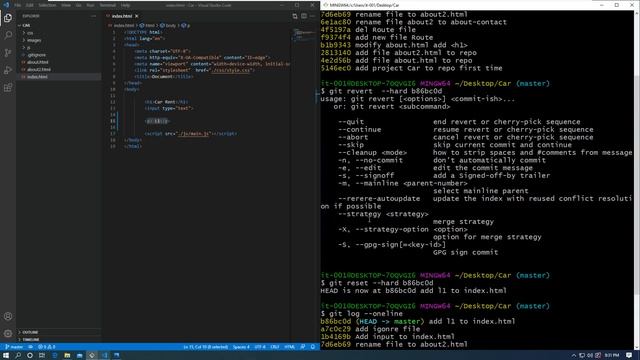Open the View menu
The height and width of the screenshot is (360, 640).
(x=66, y=5)
